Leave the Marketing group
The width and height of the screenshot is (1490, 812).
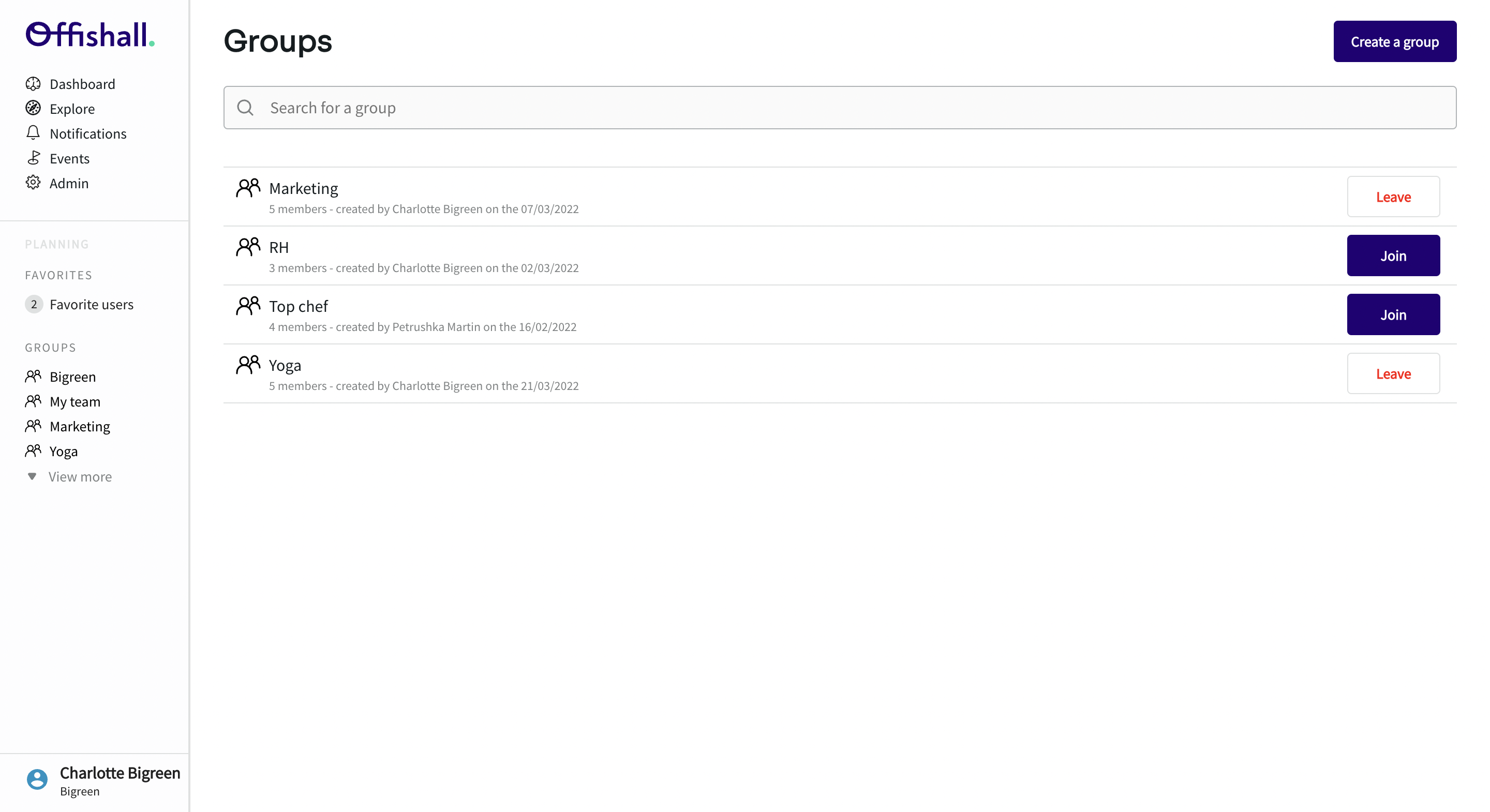tap(1393, 197)
